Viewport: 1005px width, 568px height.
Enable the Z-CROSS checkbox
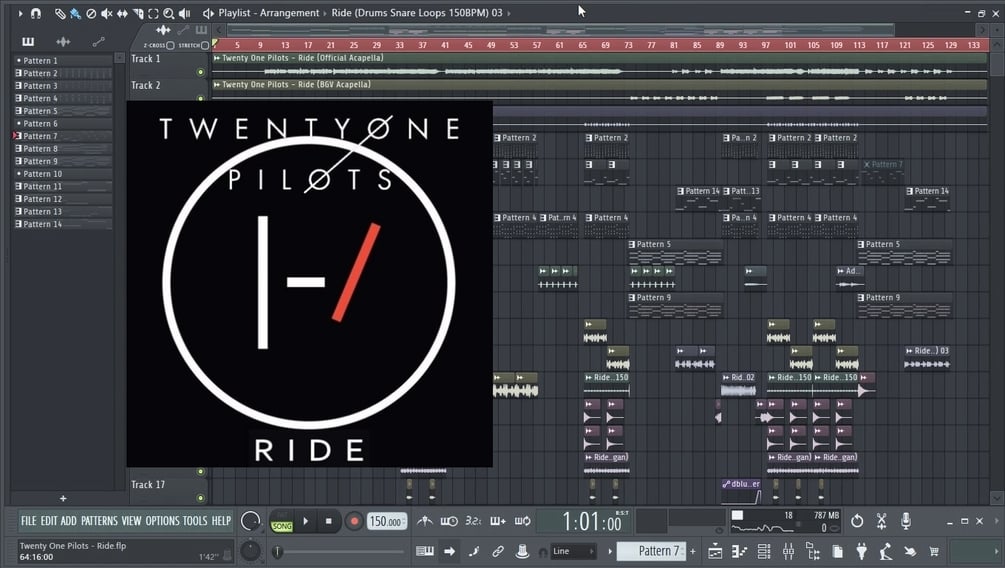pyautogui.click(x=170, y=46)
